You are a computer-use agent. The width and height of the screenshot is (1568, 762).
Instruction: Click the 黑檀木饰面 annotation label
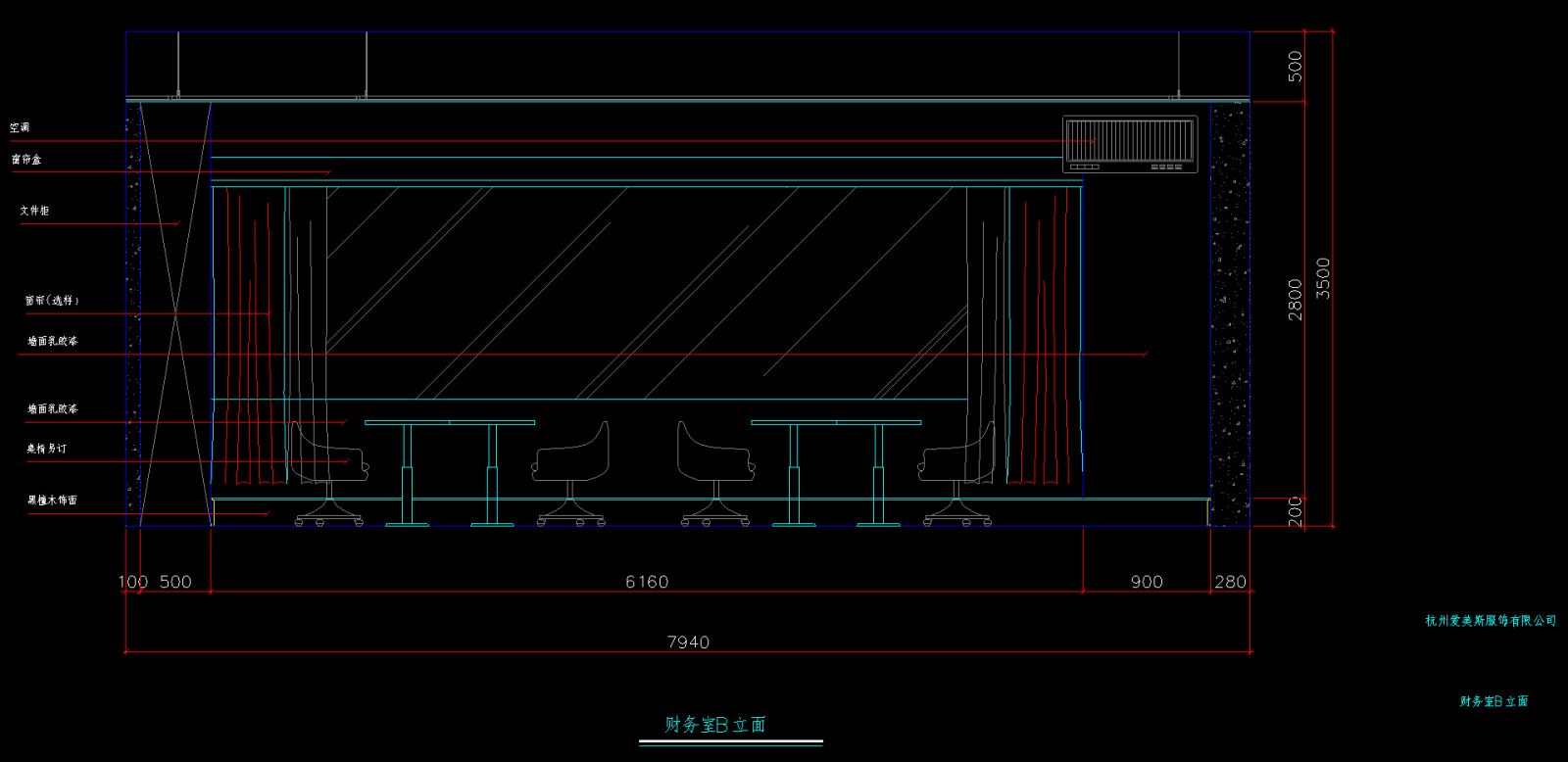(x=52, y=500)
